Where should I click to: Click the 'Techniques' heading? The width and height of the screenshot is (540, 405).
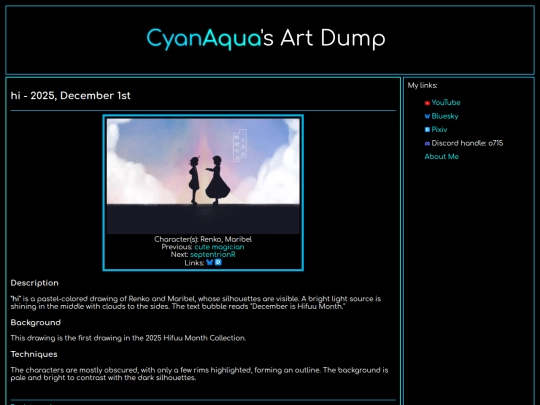[34, 354]
